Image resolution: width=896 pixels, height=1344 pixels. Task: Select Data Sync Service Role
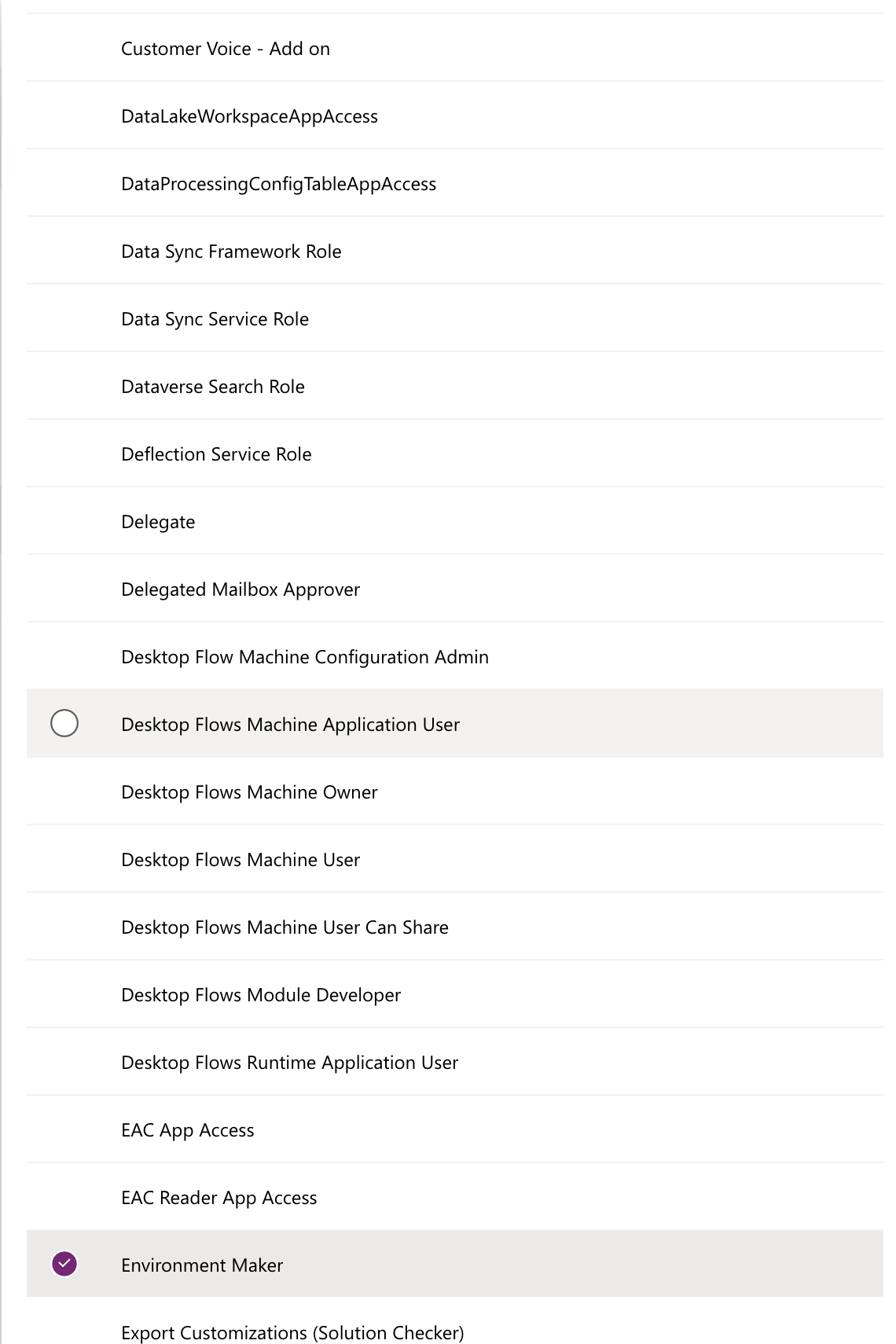[215, 319]
